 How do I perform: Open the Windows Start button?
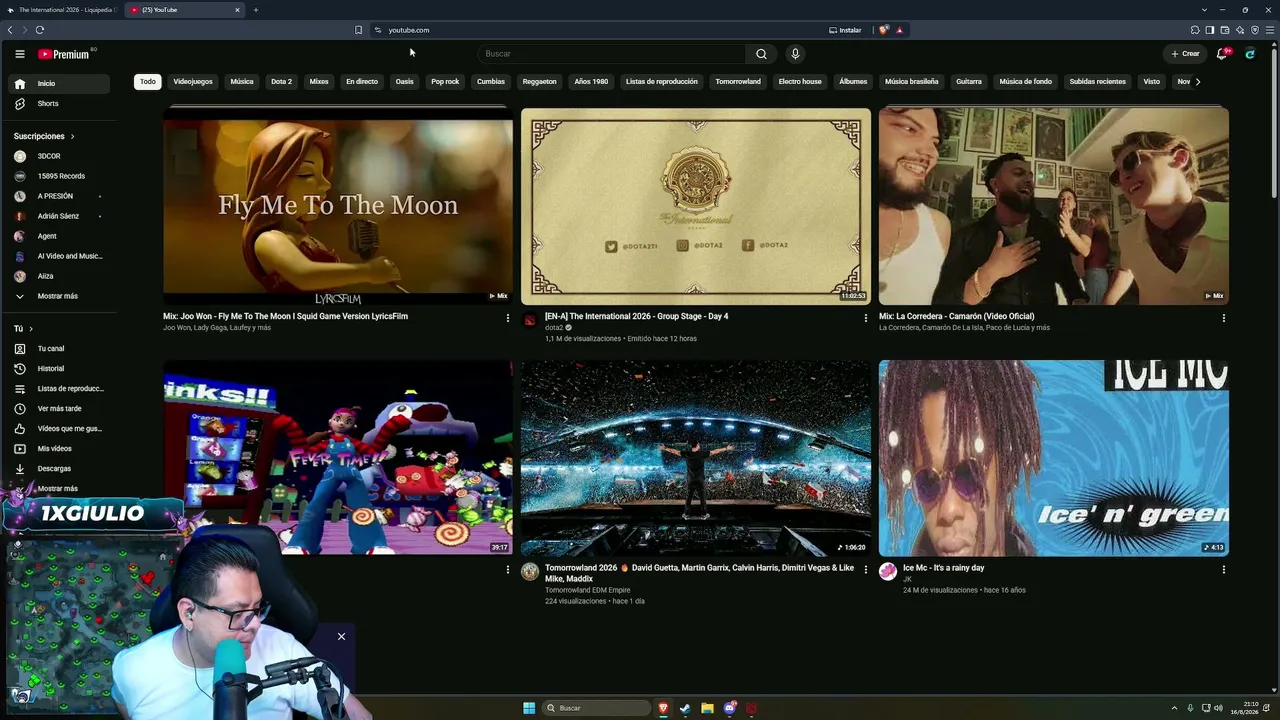(529, 708)
